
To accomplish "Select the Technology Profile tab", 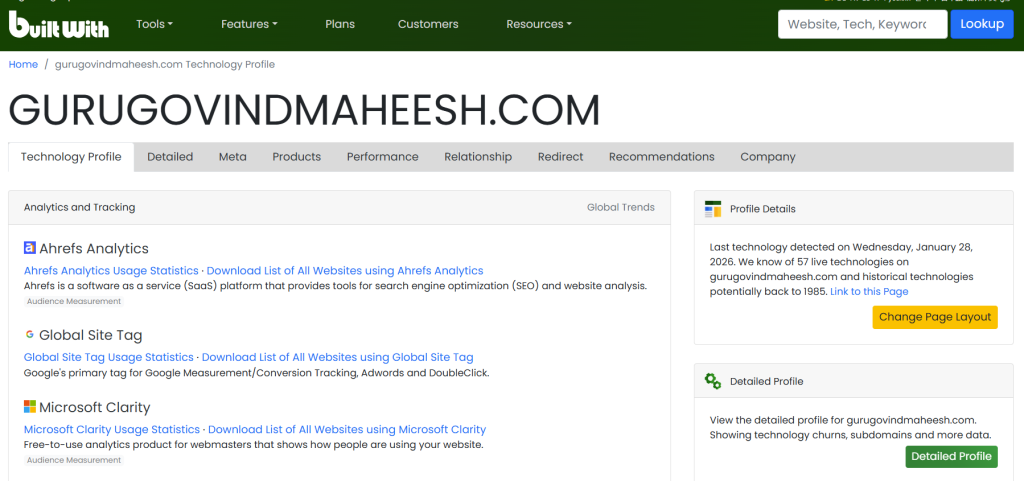I will (x=71, y=157).
